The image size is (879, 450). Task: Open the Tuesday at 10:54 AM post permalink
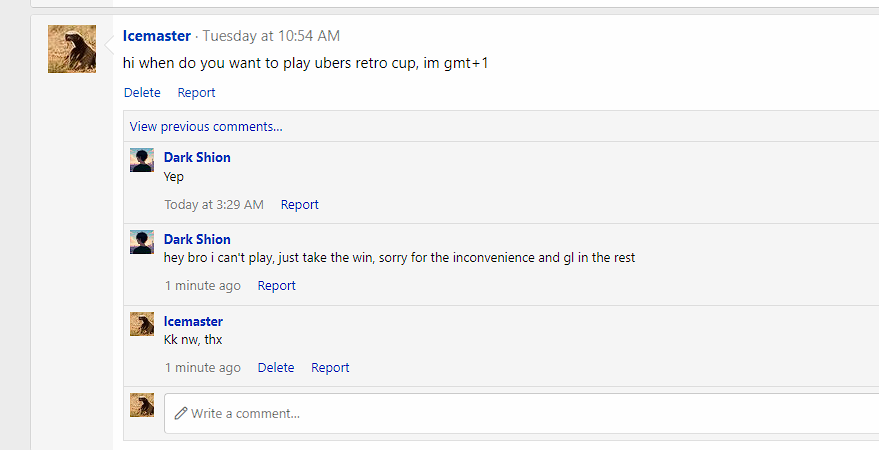pos(271,36)
